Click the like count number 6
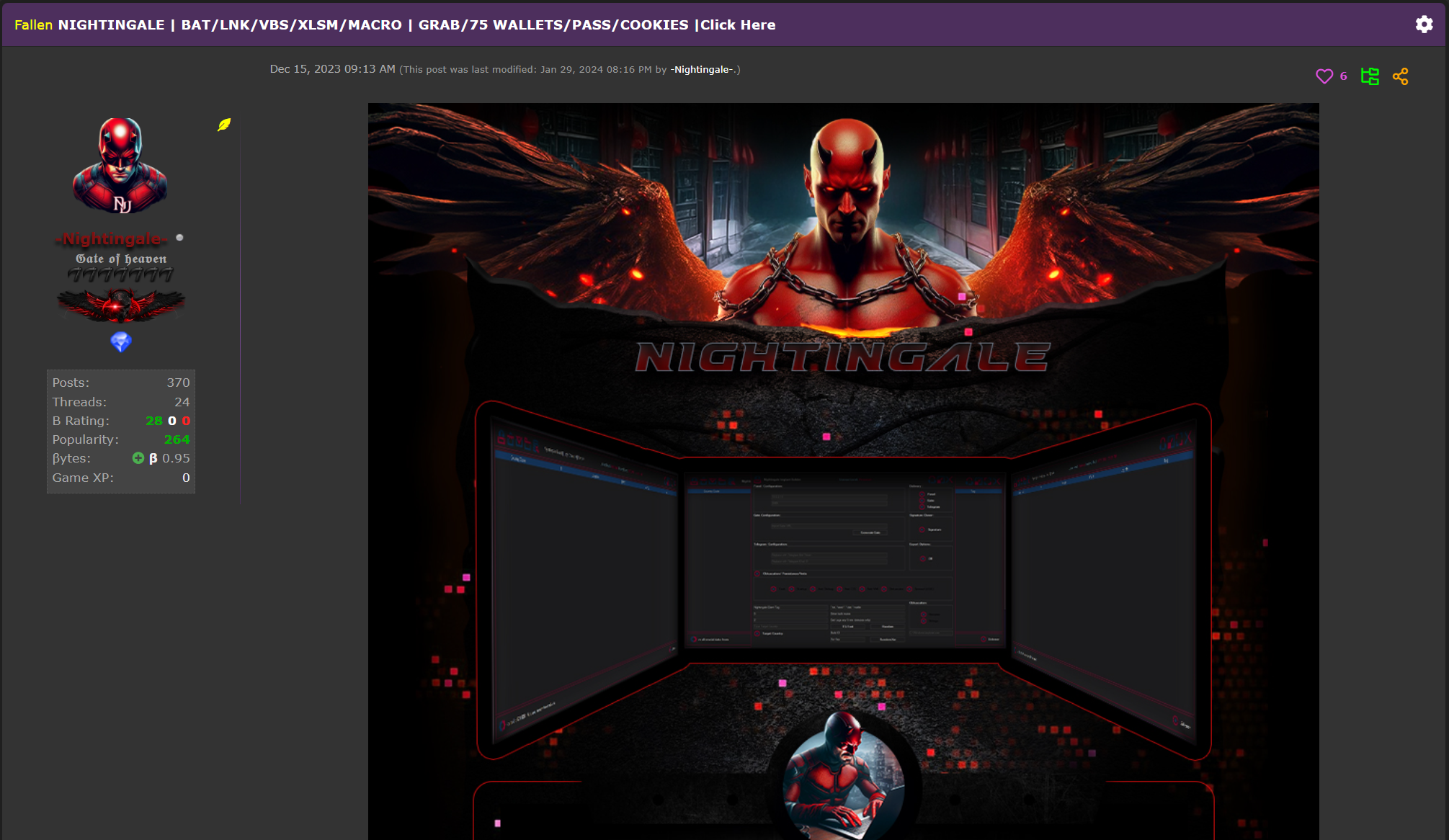The image size is (1449, 840). coord(1343,76)
